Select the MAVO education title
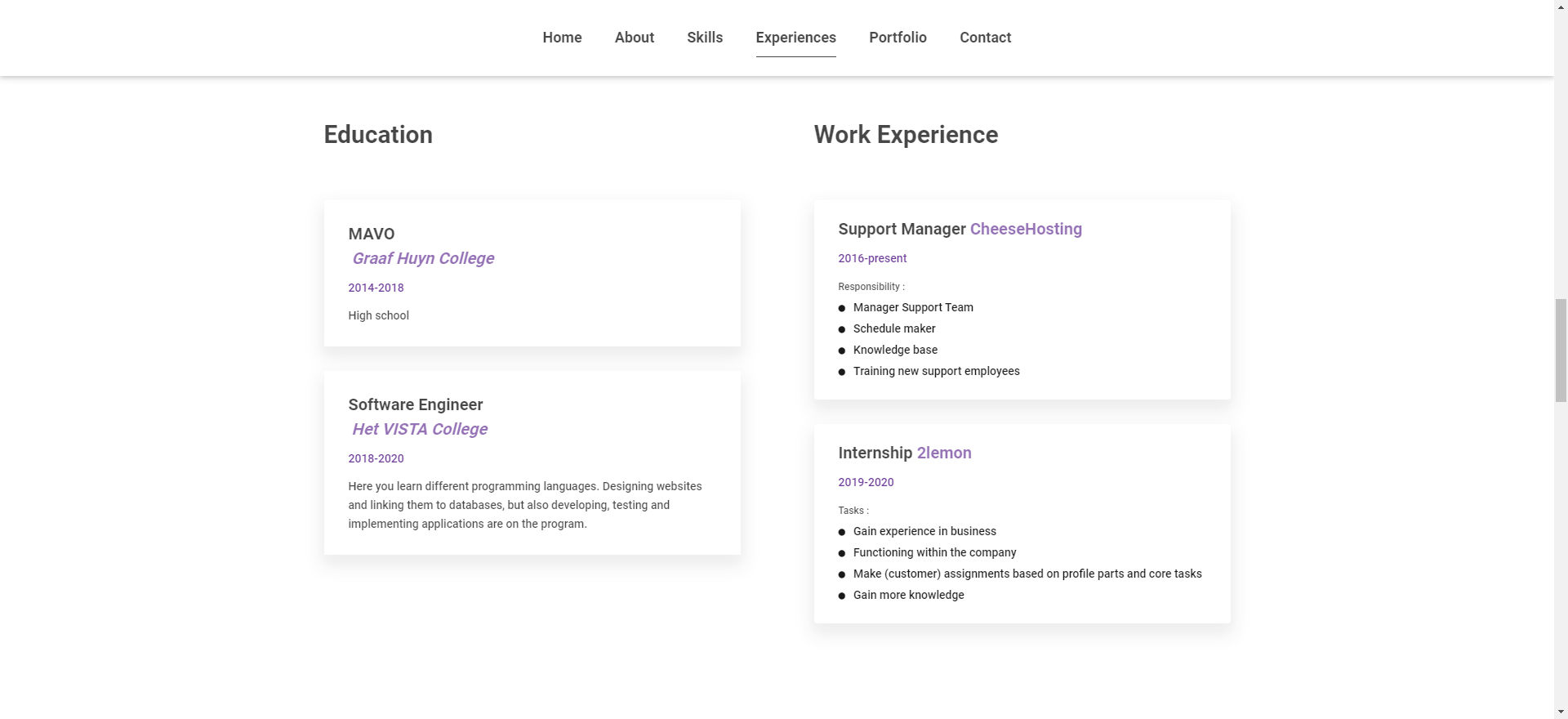 [x=372, y=234]
